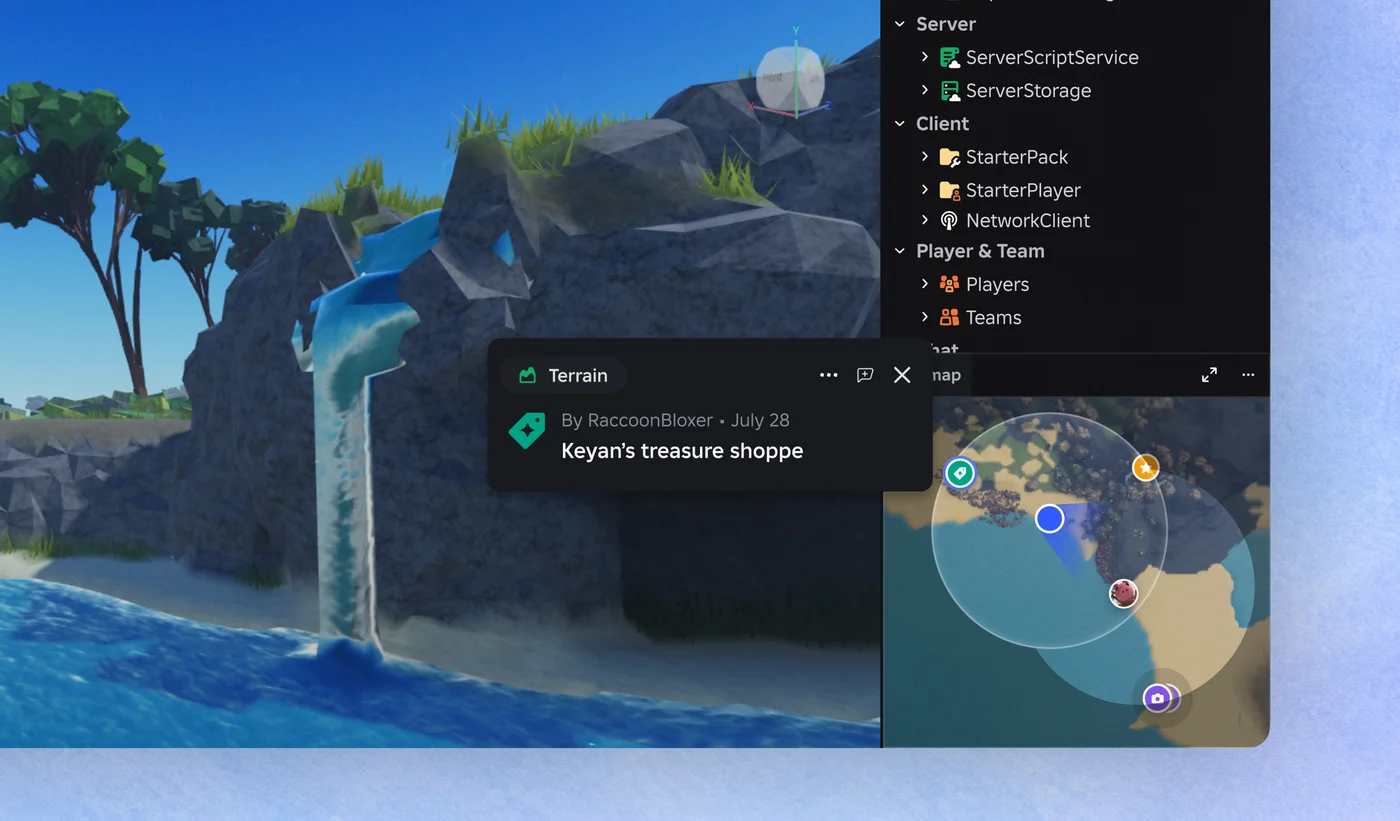Click the green price tag icon in popup
This screenshot has width=1400, height=821.
(527, 430)
